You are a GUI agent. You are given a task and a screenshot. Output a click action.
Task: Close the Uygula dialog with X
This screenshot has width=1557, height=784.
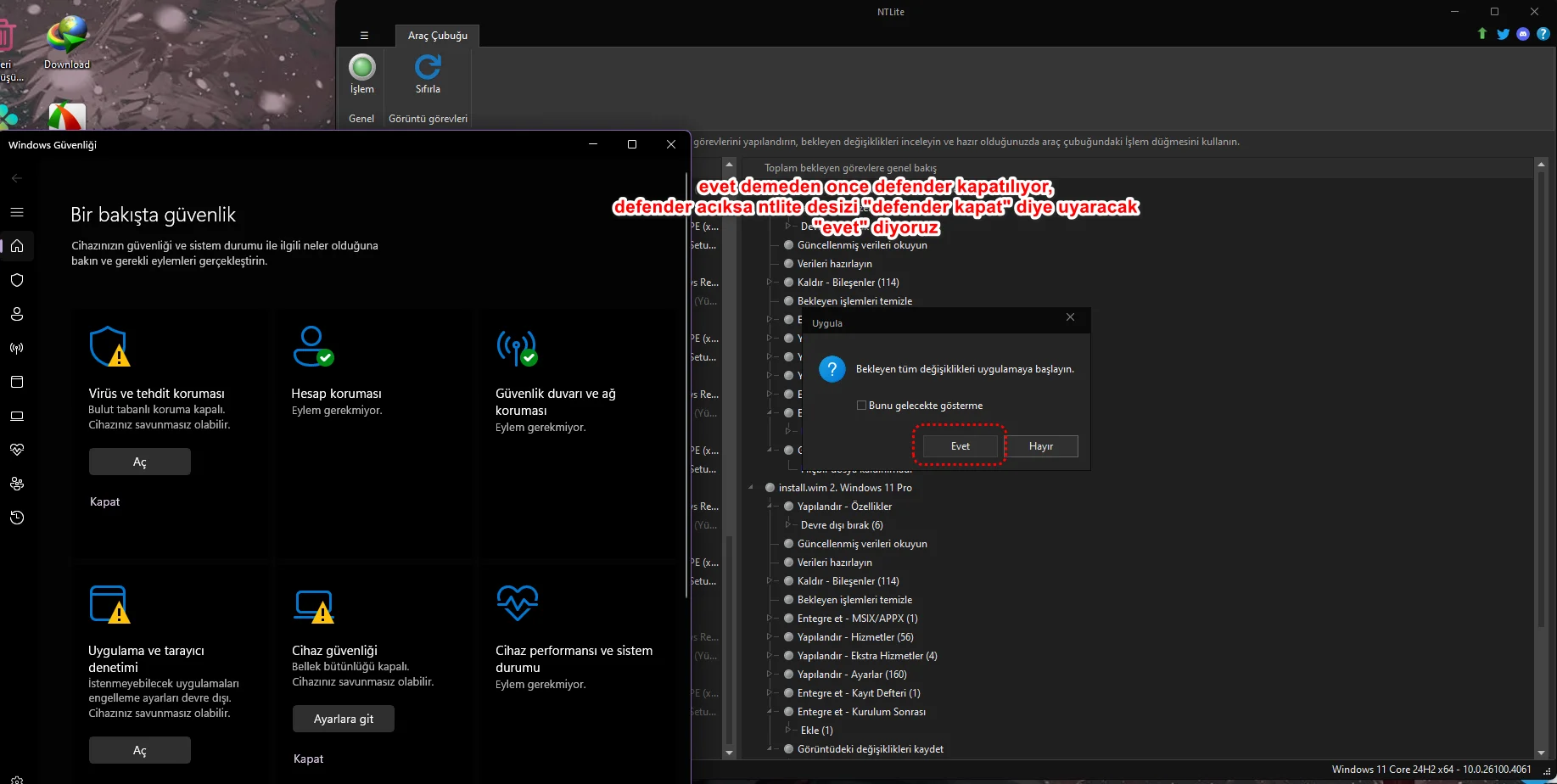click(1070, 317)
